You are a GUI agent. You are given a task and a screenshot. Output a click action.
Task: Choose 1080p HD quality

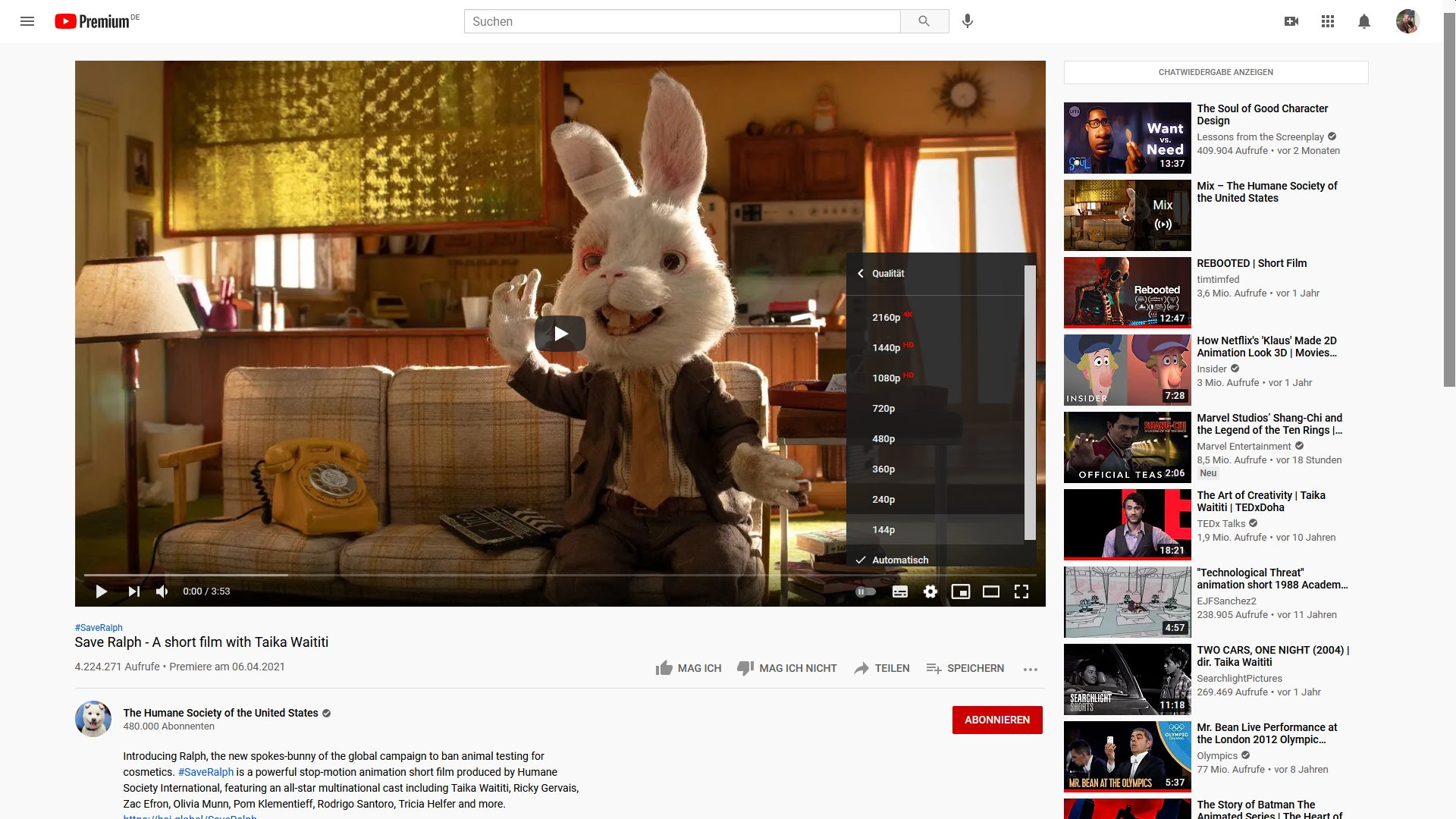pyautogui.click(x=886, y=378)
